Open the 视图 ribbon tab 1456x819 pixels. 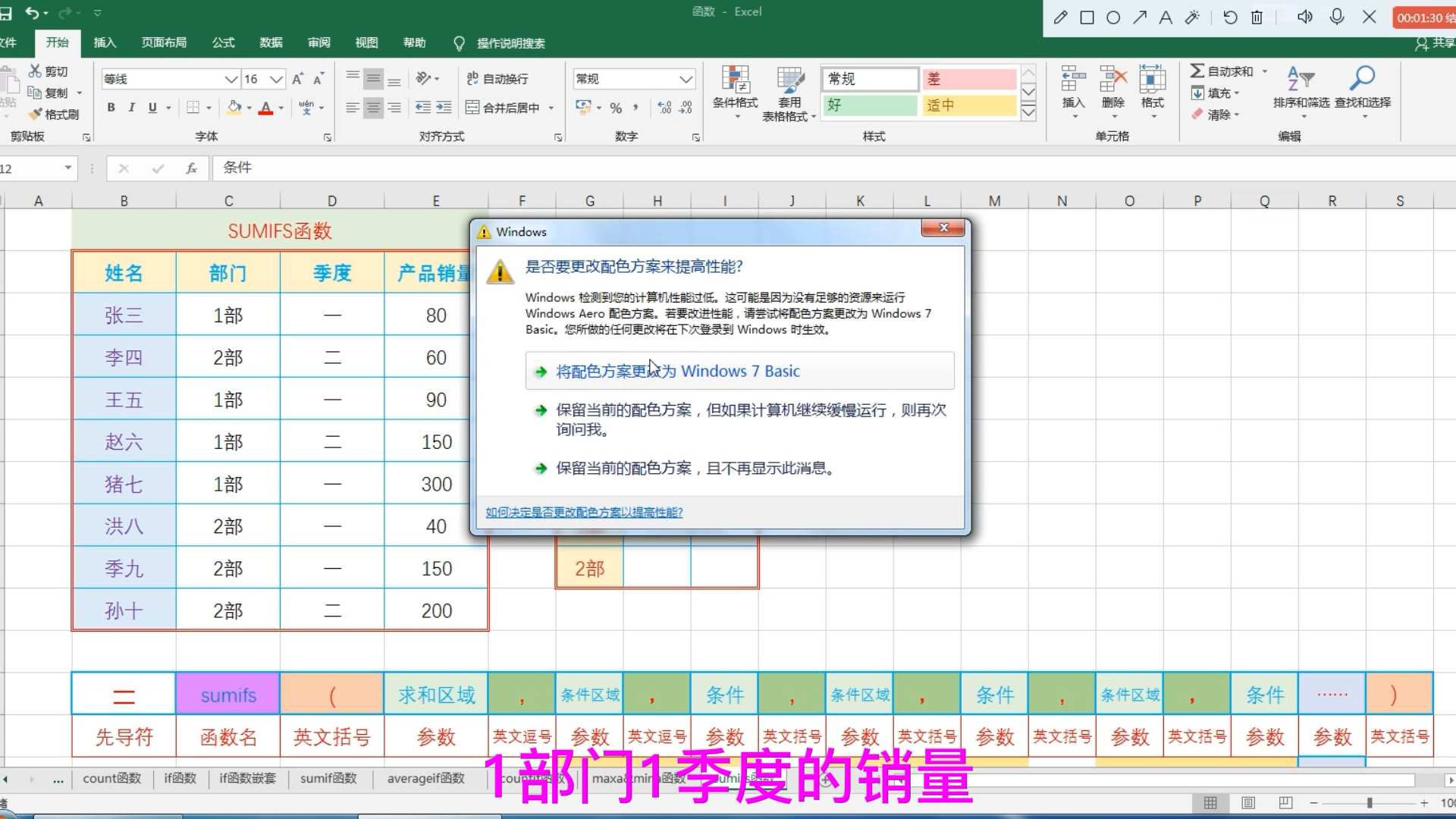tap(366, 42)
